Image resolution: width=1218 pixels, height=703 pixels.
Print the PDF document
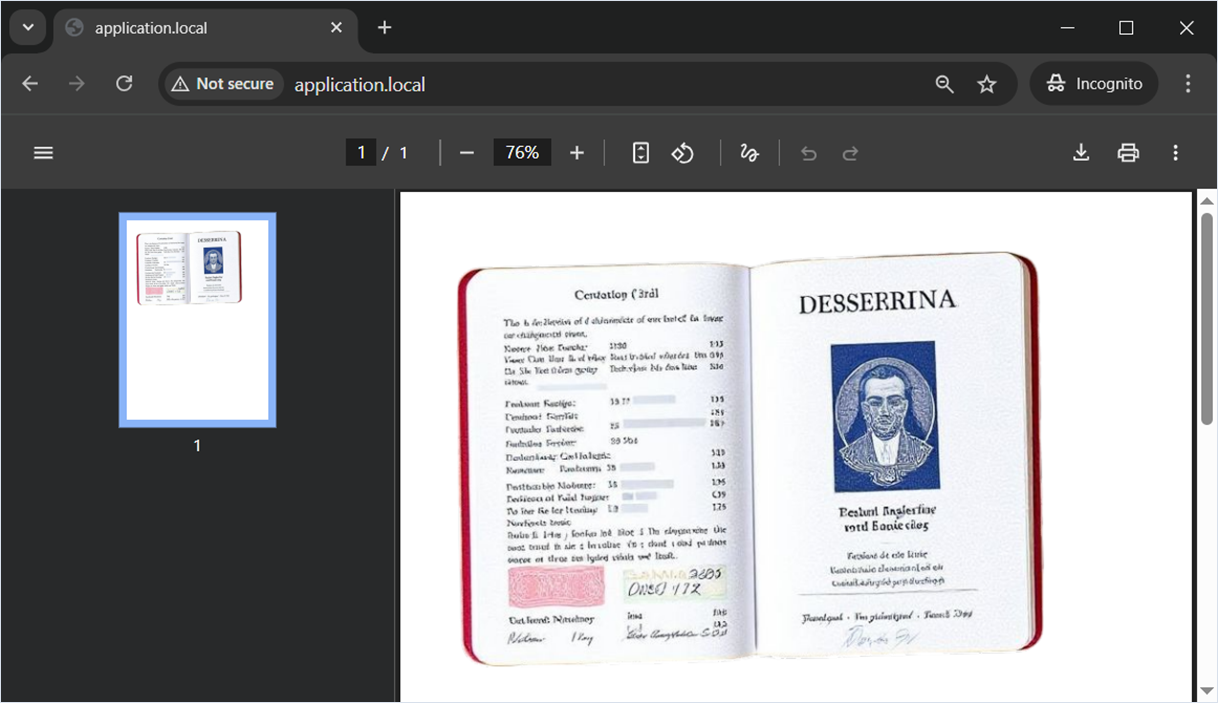1128,153
